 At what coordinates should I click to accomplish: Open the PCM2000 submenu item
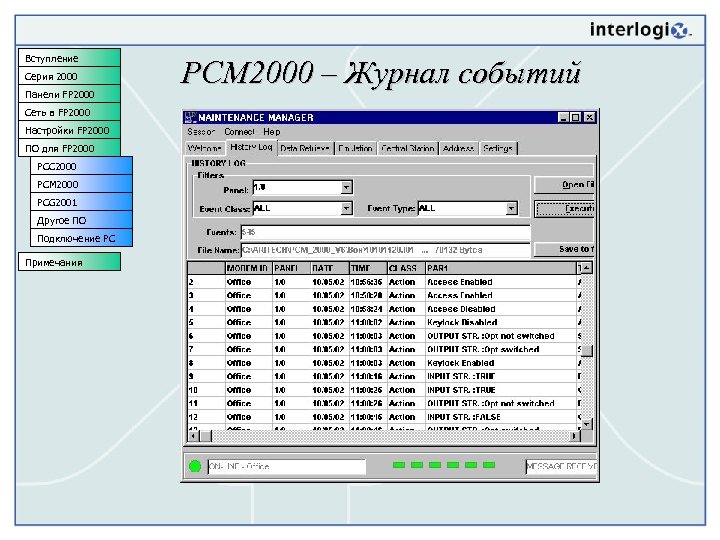click(81, 184)
